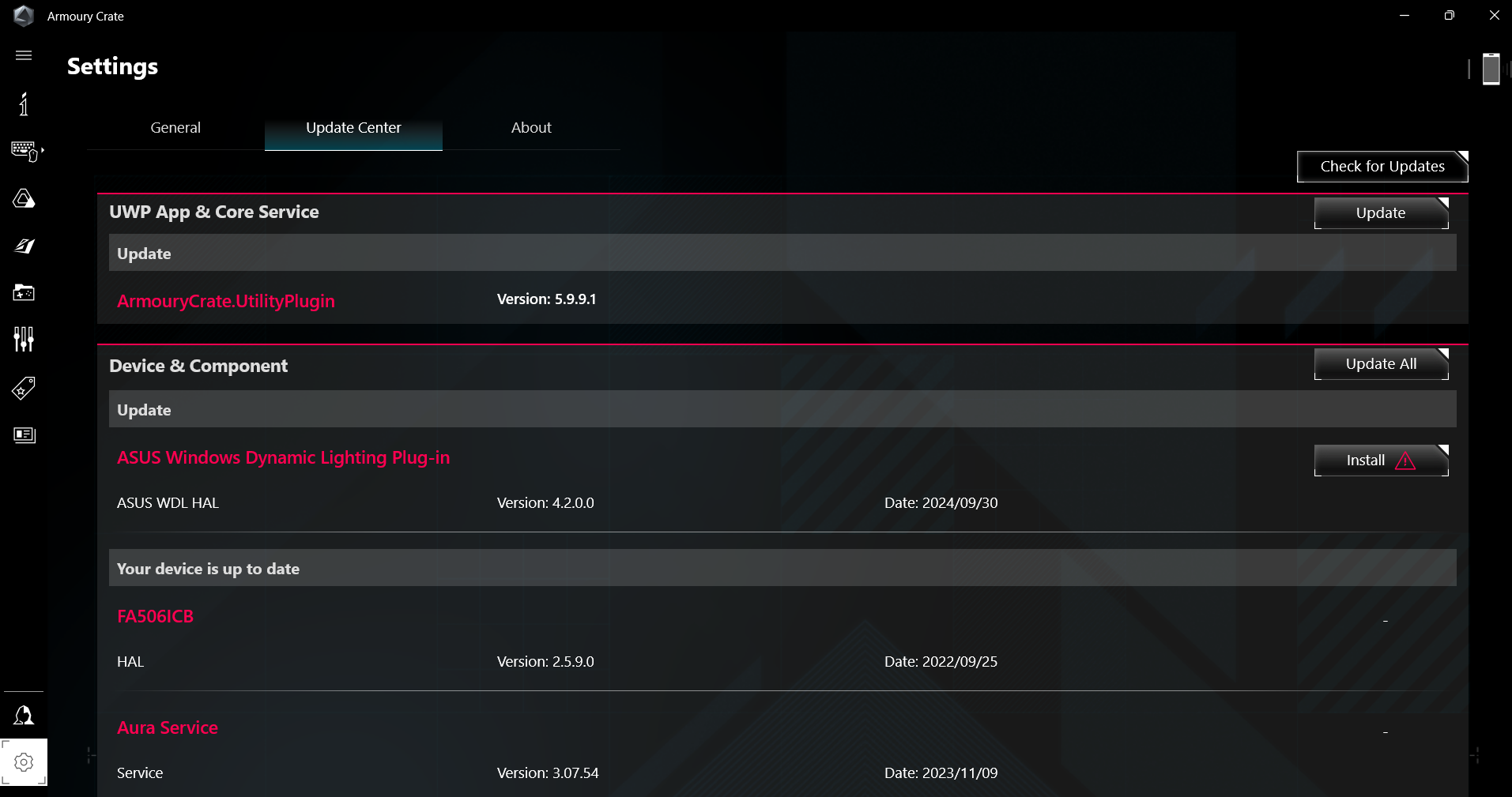Click the UWP App & Core Service heading
This screenshot has height=797, width=1512.
click(214, 212)
